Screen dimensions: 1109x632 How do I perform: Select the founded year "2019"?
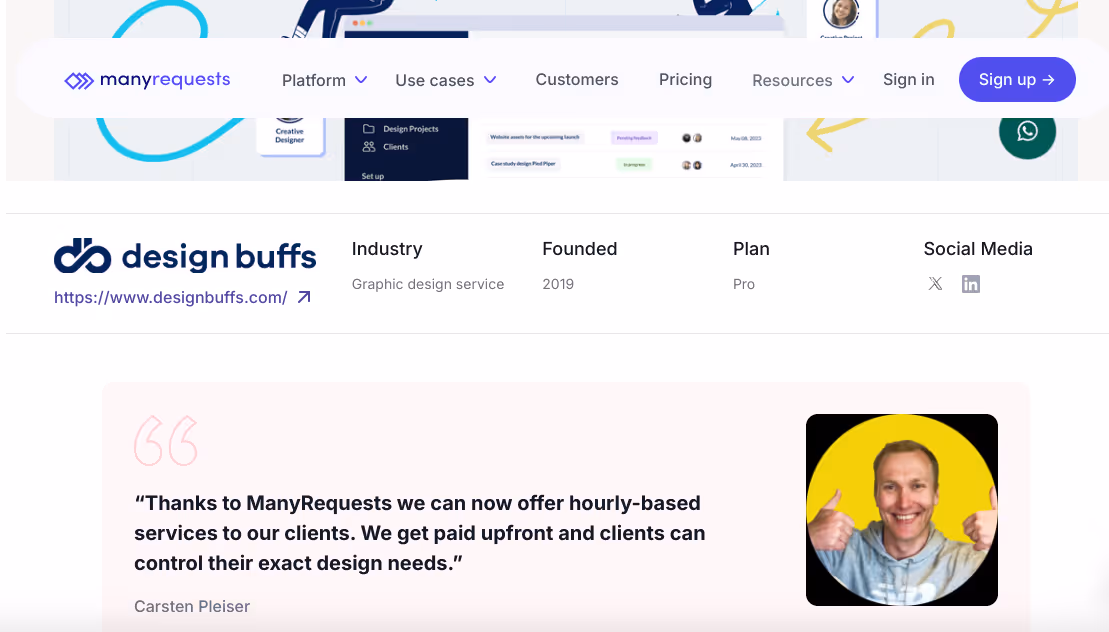coord(558,283)
